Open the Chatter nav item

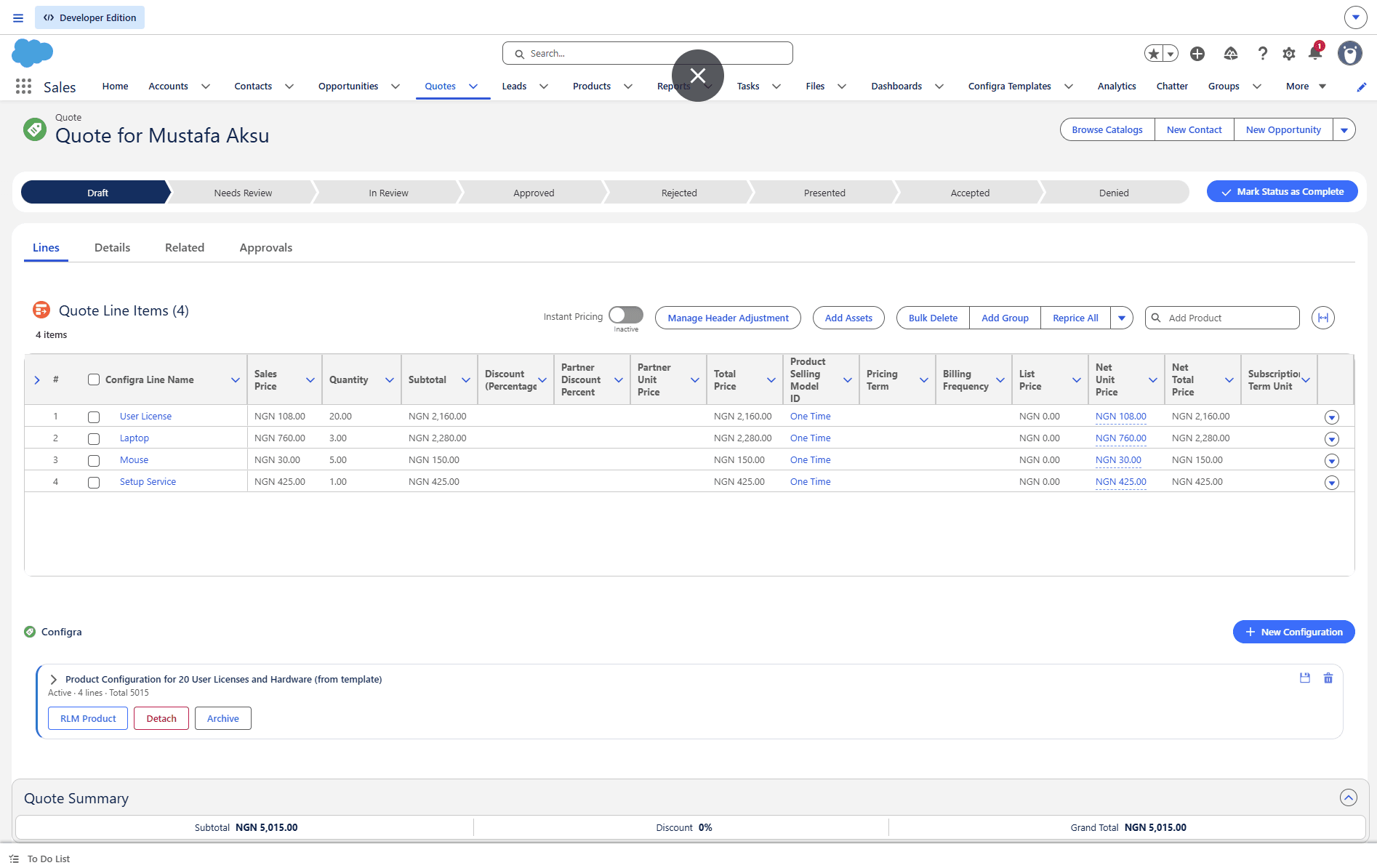(1172, 87)
